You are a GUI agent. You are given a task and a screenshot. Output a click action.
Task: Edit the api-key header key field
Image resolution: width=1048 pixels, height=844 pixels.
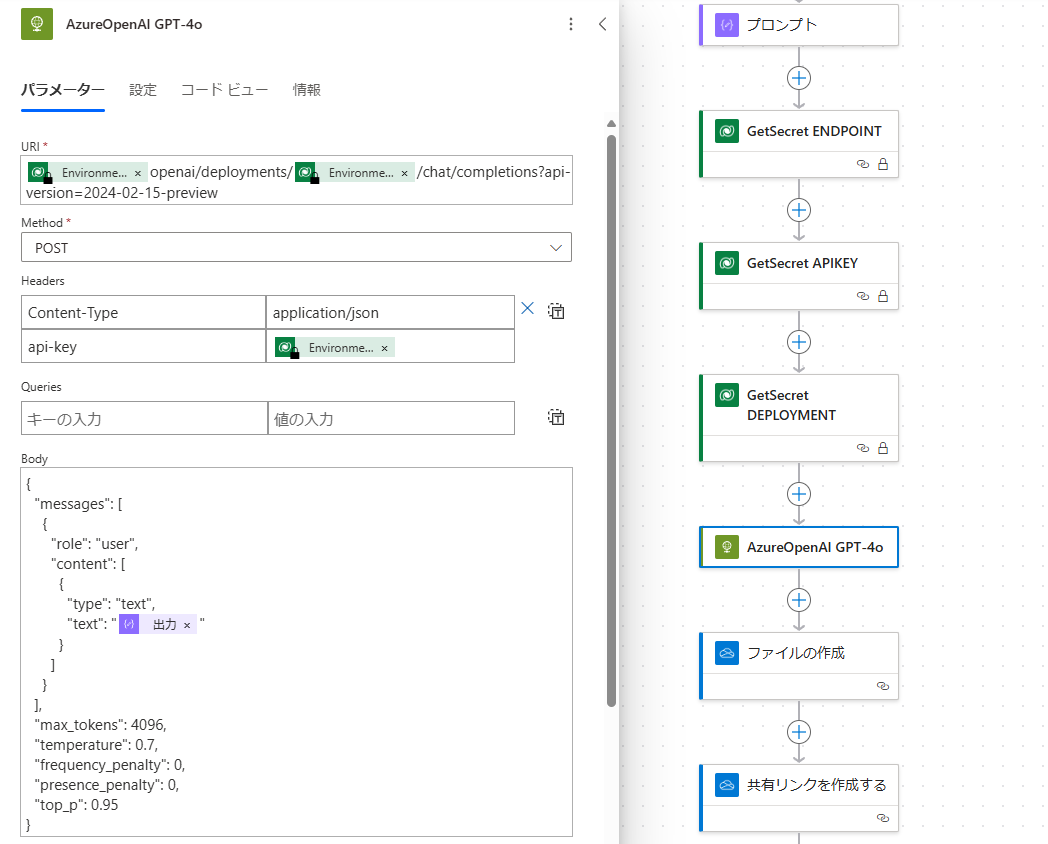143,347
